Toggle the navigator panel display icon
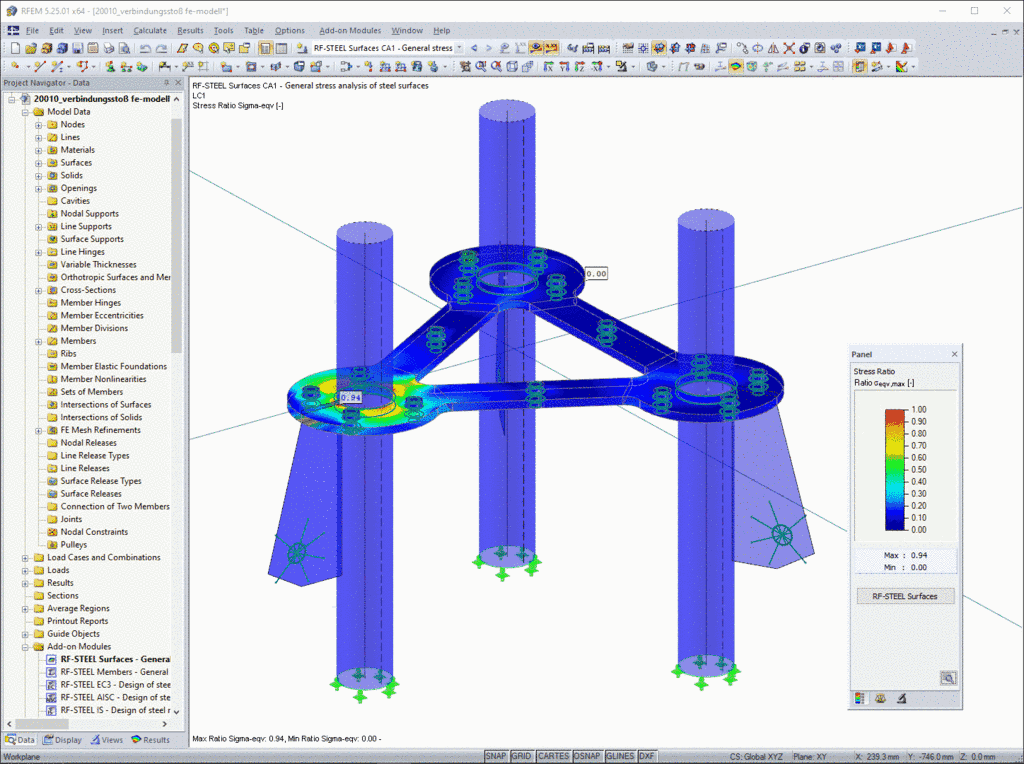 point(265,48)
